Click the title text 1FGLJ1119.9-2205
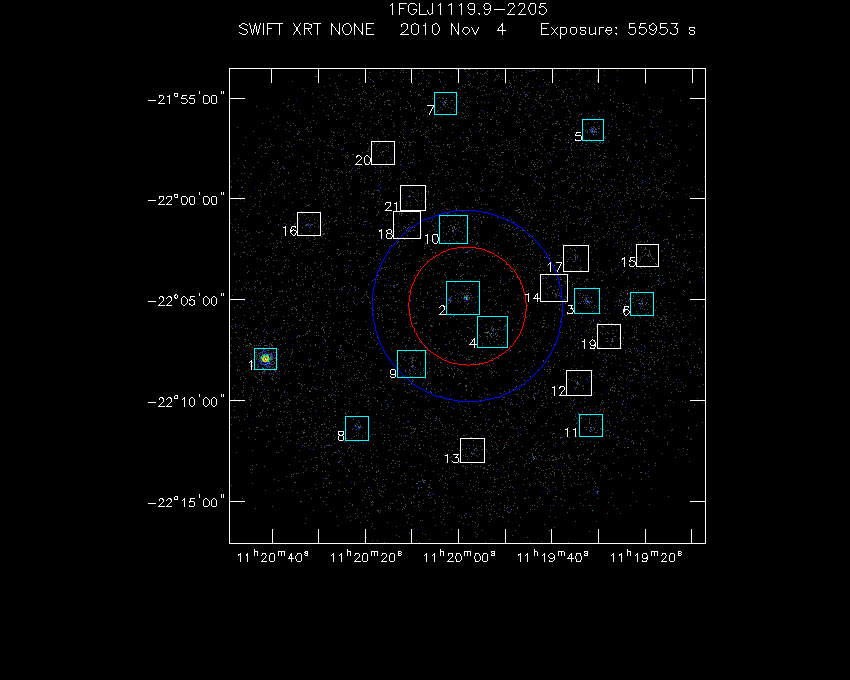Image resolution: width=850 pixels, height=680 pixels. tap(468, 9)
